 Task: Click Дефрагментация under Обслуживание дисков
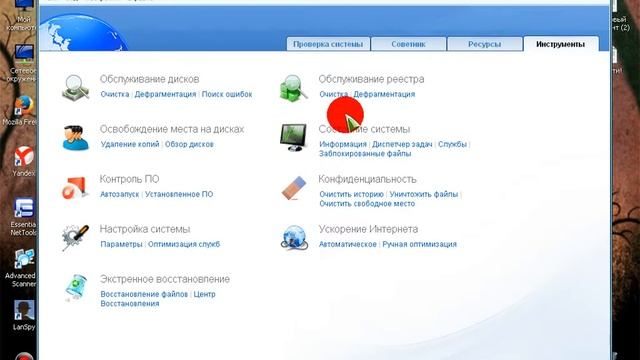(165, 94)
